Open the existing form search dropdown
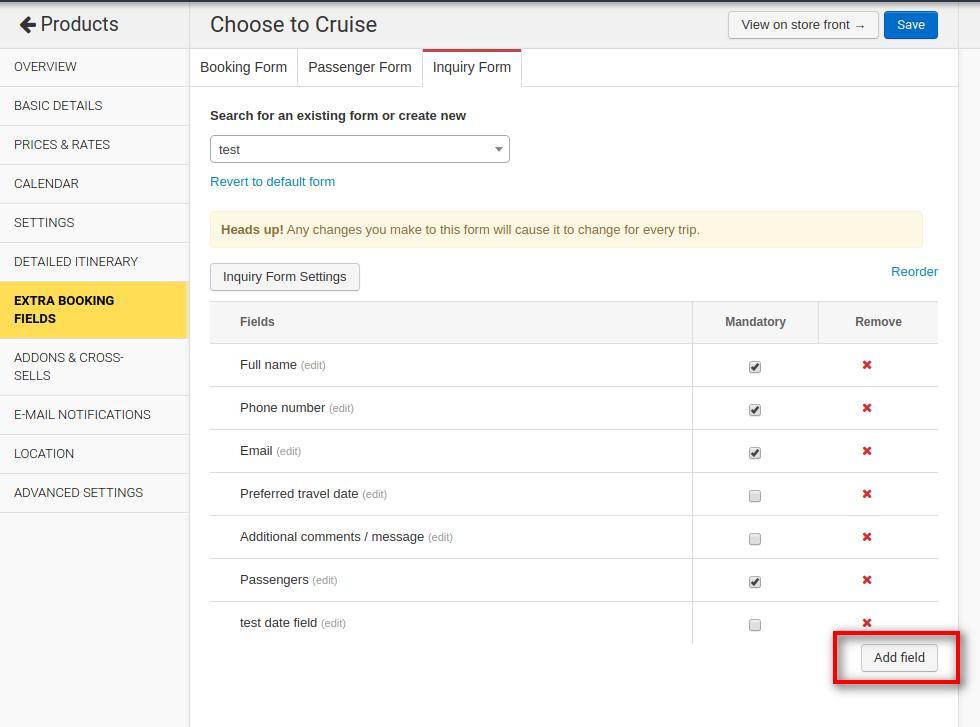The height and width of the screenshot is (727, 980). pyautogui.click(x=359, y=149)
